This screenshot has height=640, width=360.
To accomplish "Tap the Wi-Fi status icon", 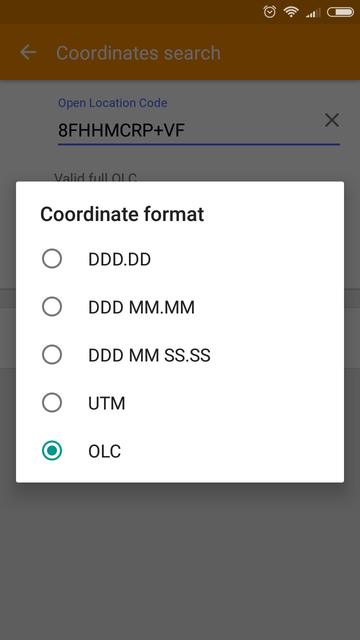I will point(291,12).
